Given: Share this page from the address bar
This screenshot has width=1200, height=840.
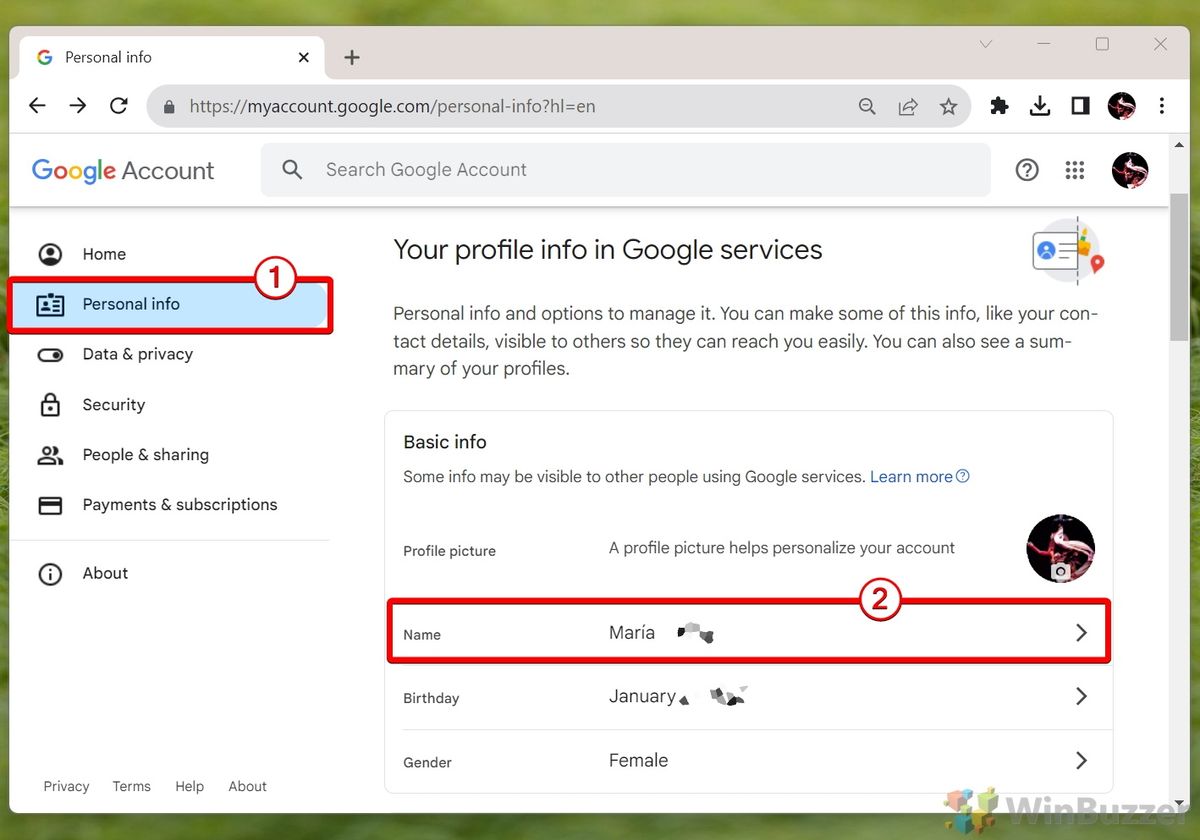Looking at the screenshot, I should click(x=908, y=106).
